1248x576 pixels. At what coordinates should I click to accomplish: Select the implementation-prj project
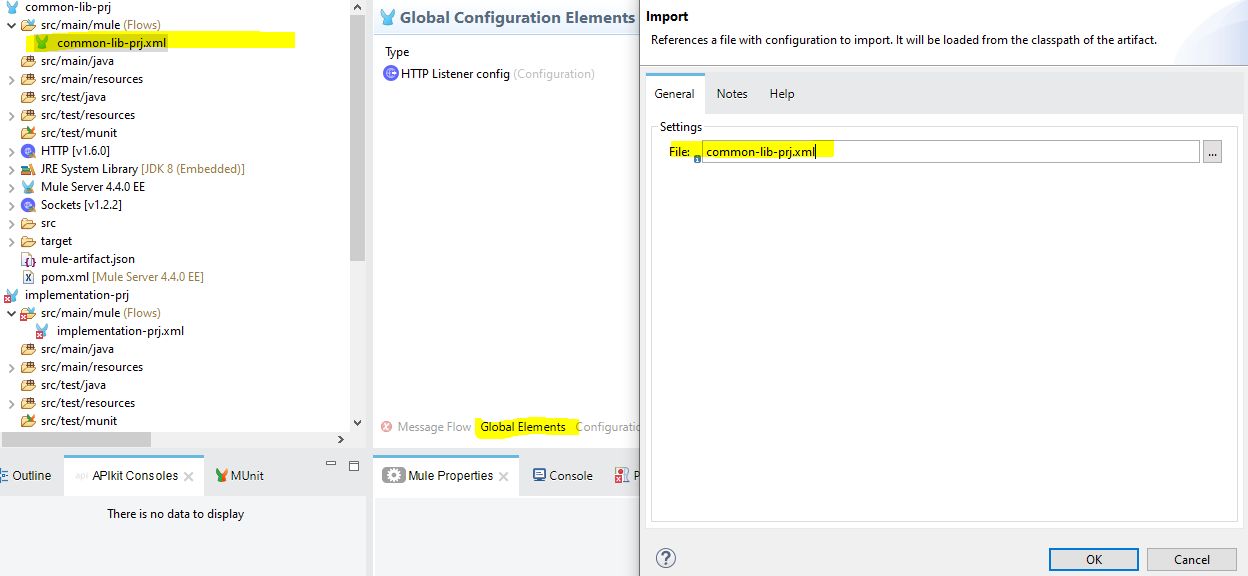77,295
